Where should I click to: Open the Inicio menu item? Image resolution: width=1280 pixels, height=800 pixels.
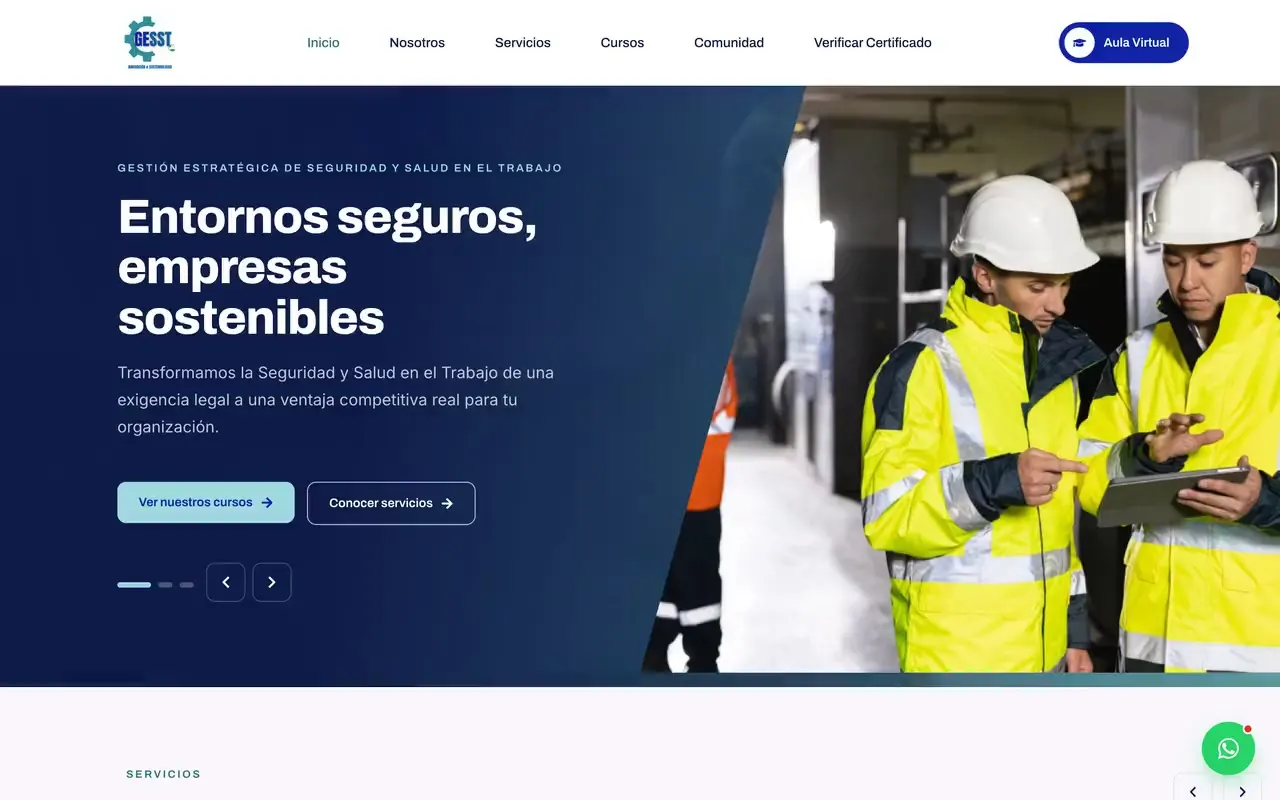(323, 43)
